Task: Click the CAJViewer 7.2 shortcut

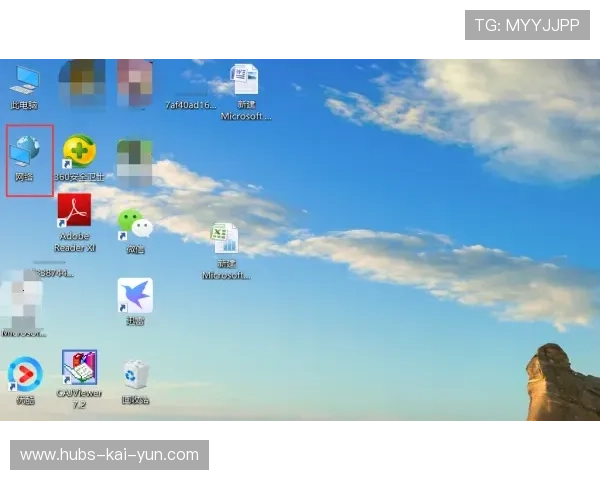Action: click(x=79, y=368)
